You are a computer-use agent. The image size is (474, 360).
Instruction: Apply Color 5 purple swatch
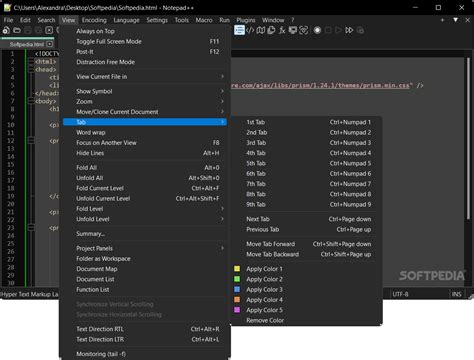pyautogui.click(x=237, y=310)
